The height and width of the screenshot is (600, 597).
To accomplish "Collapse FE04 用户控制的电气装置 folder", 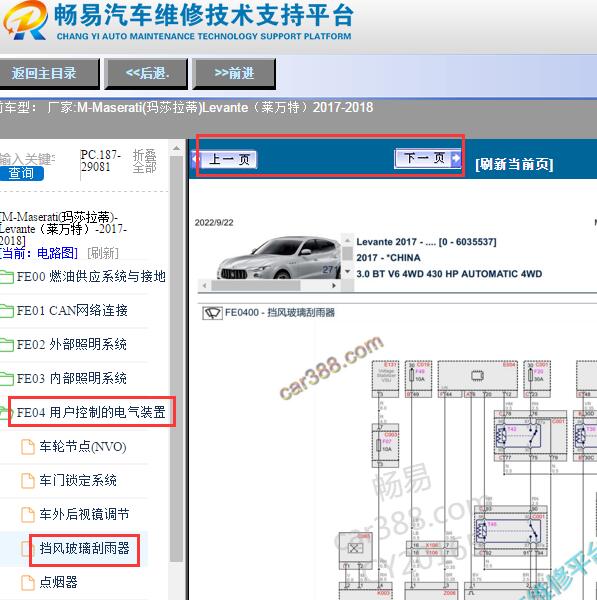I will click(91, 412).
